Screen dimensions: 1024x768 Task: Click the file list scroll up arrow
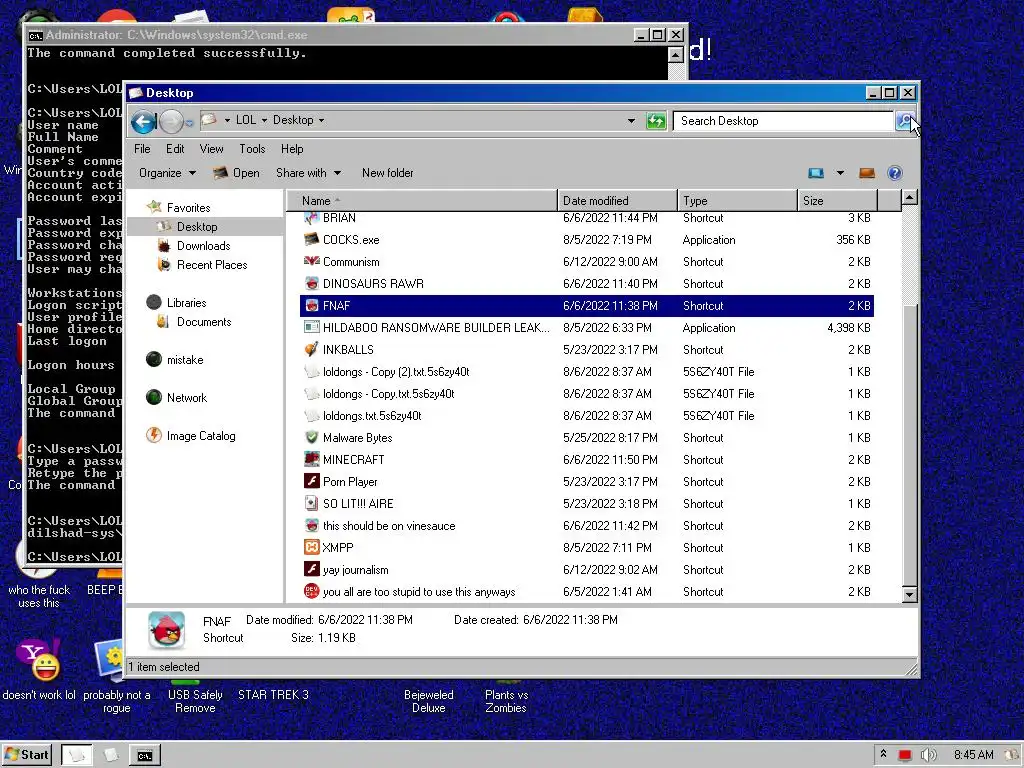(x=909, y=198)
